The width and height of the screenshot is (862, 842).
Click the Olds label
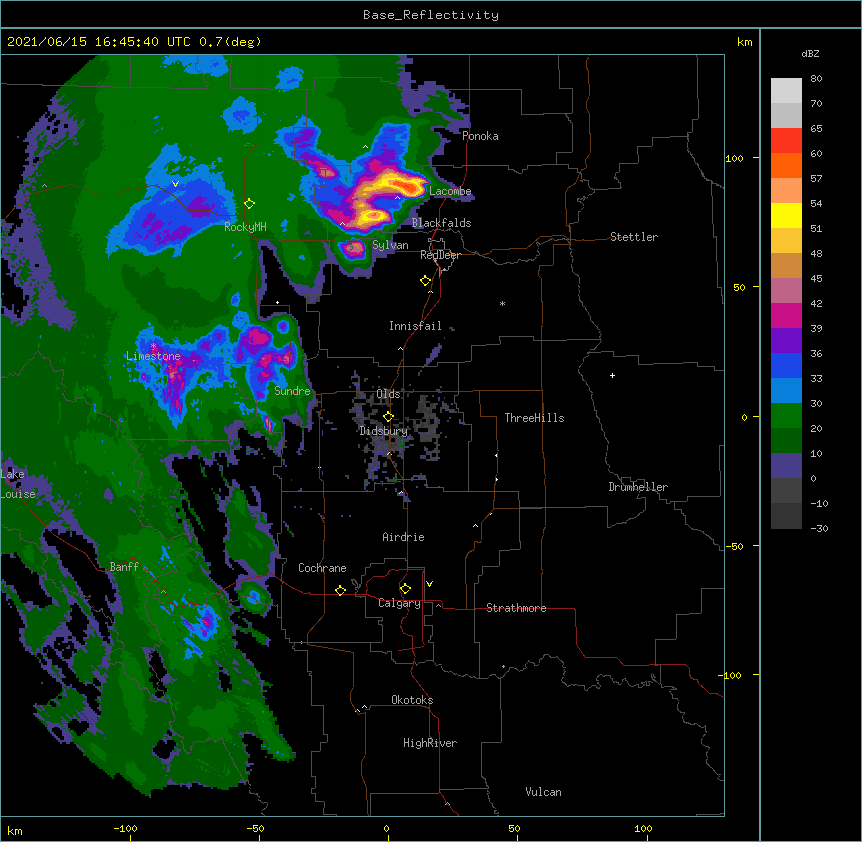pyautogui.click(x=388, y=394)
